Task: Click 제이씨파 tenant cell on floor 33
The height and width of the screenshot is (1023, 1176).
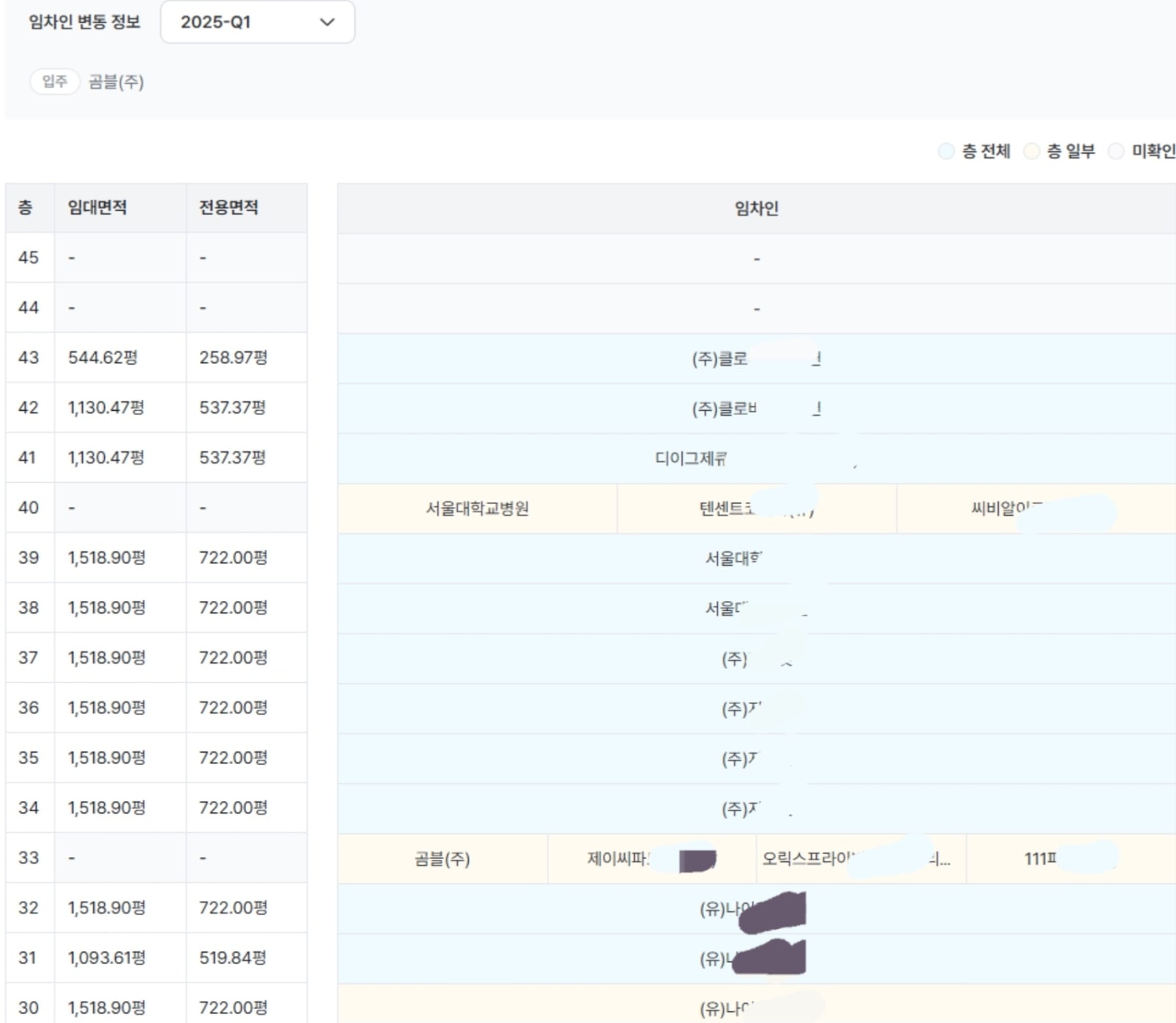Action: tap(652, 858)
